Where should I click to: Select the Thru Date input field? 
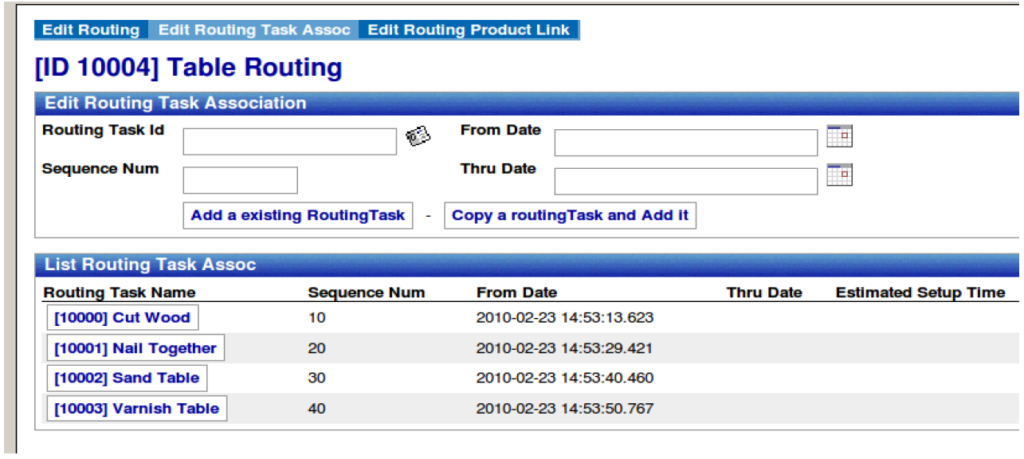click(685, 181)
